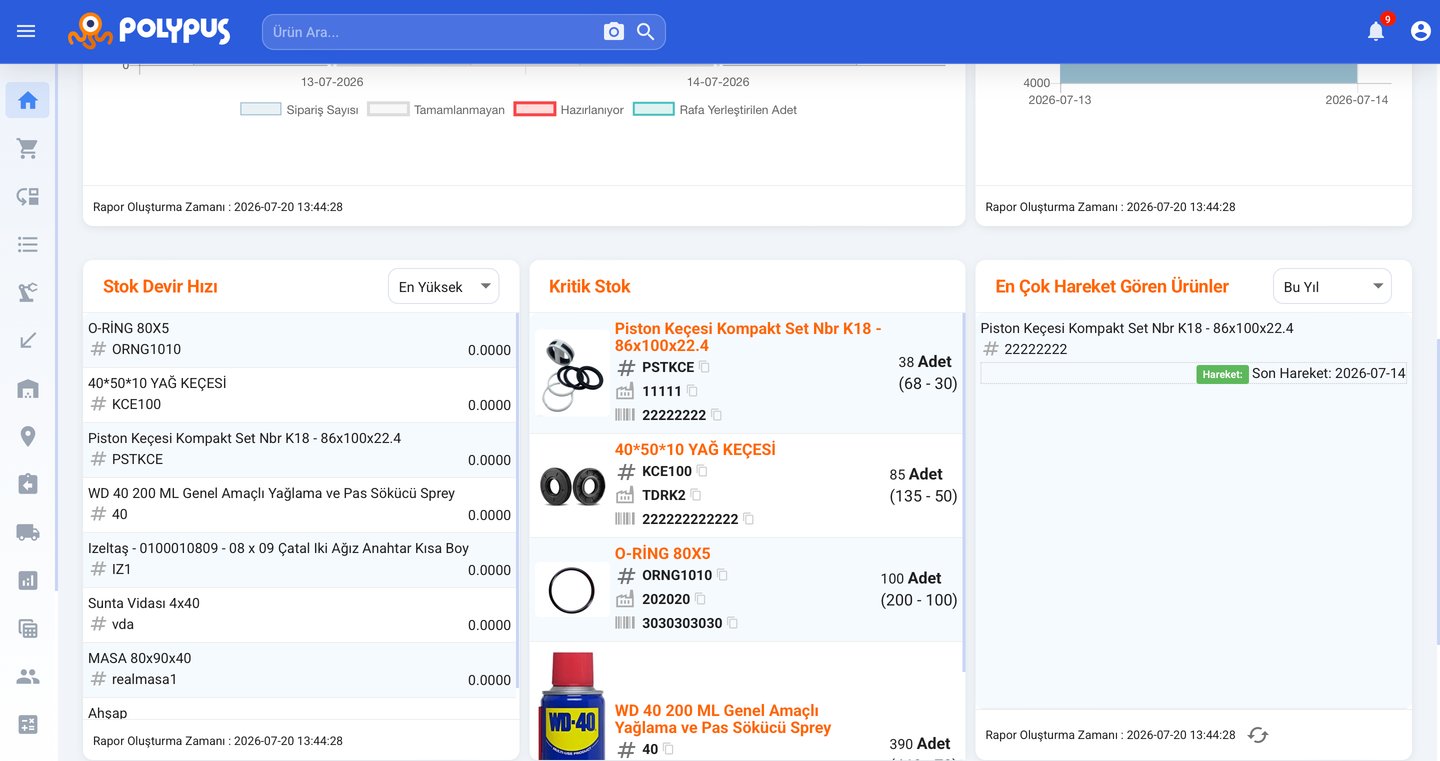Click code realmasa1 under MASA
Viewport: 1440px width, 761px height.
pos(144,680)
